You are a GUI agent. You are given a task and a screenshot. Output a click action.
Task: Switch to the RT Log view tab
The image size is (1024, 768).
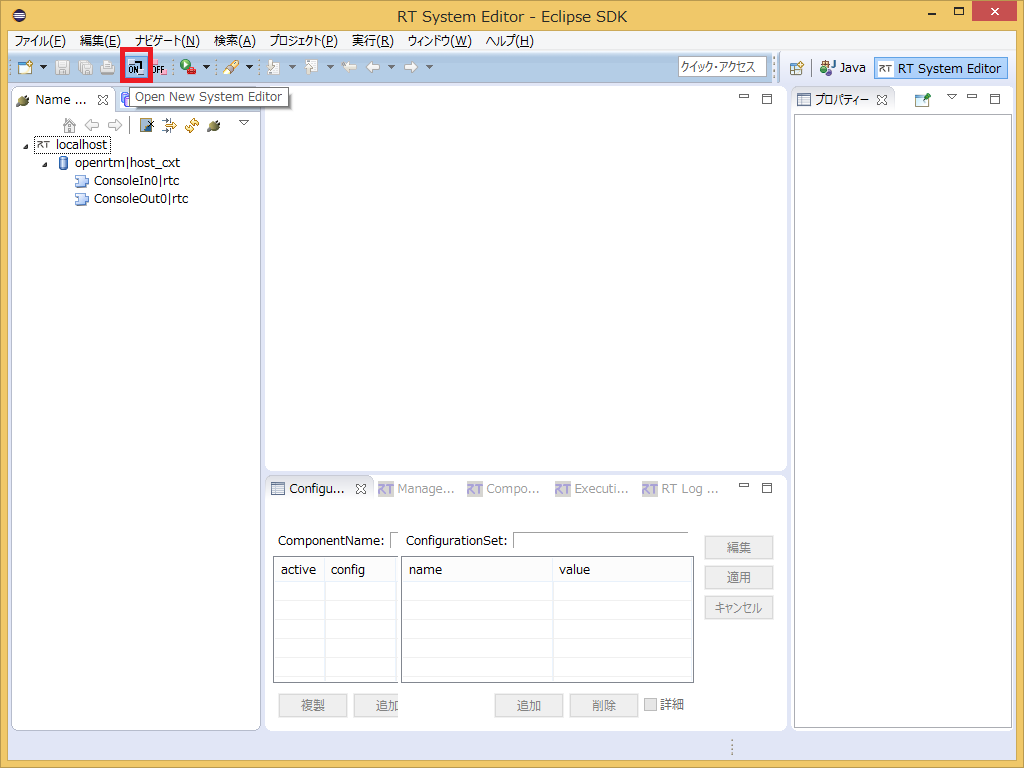(x=680, y=488)
